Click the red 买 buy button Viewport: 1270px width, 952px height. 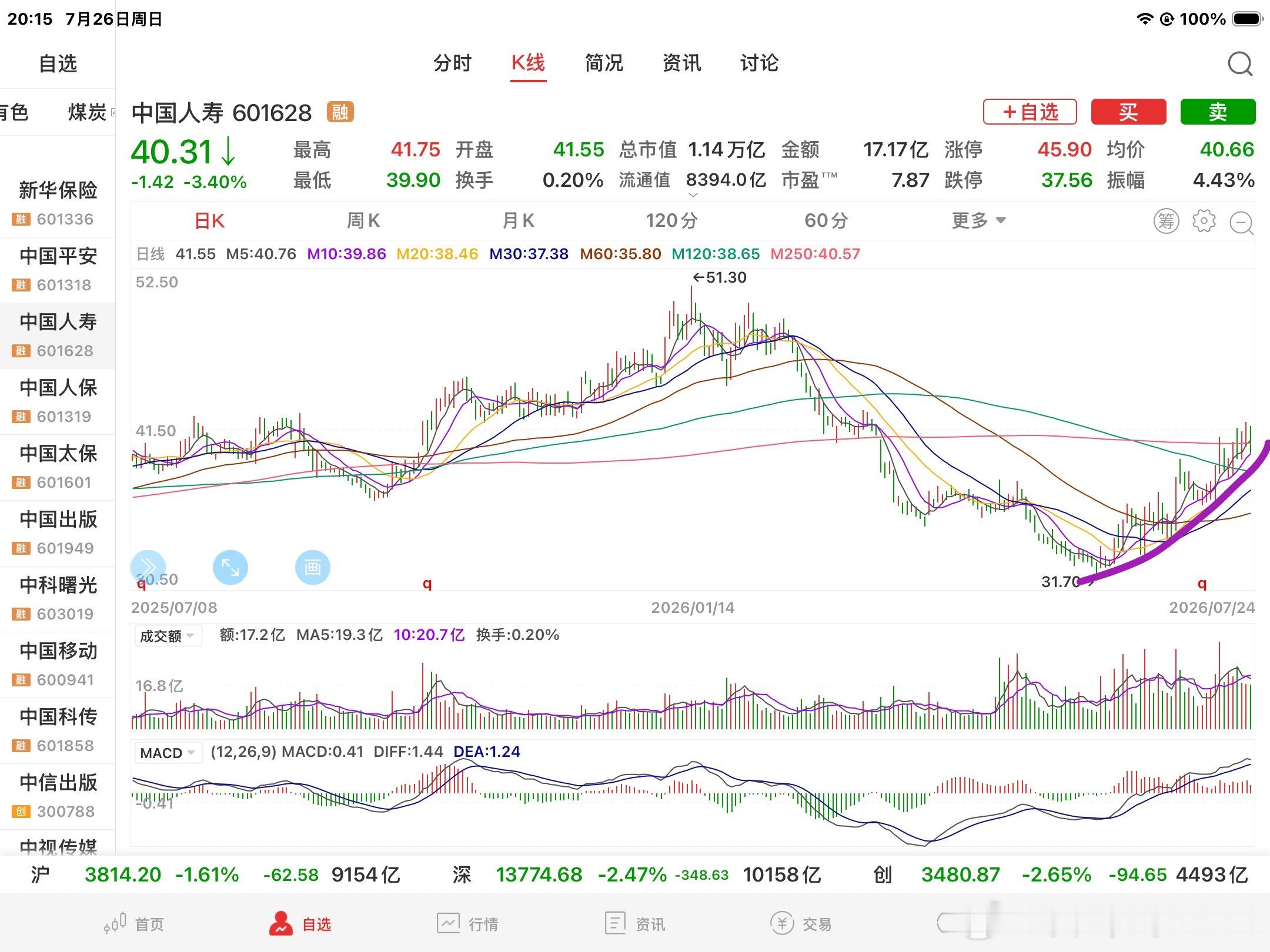click(1128, 112)
